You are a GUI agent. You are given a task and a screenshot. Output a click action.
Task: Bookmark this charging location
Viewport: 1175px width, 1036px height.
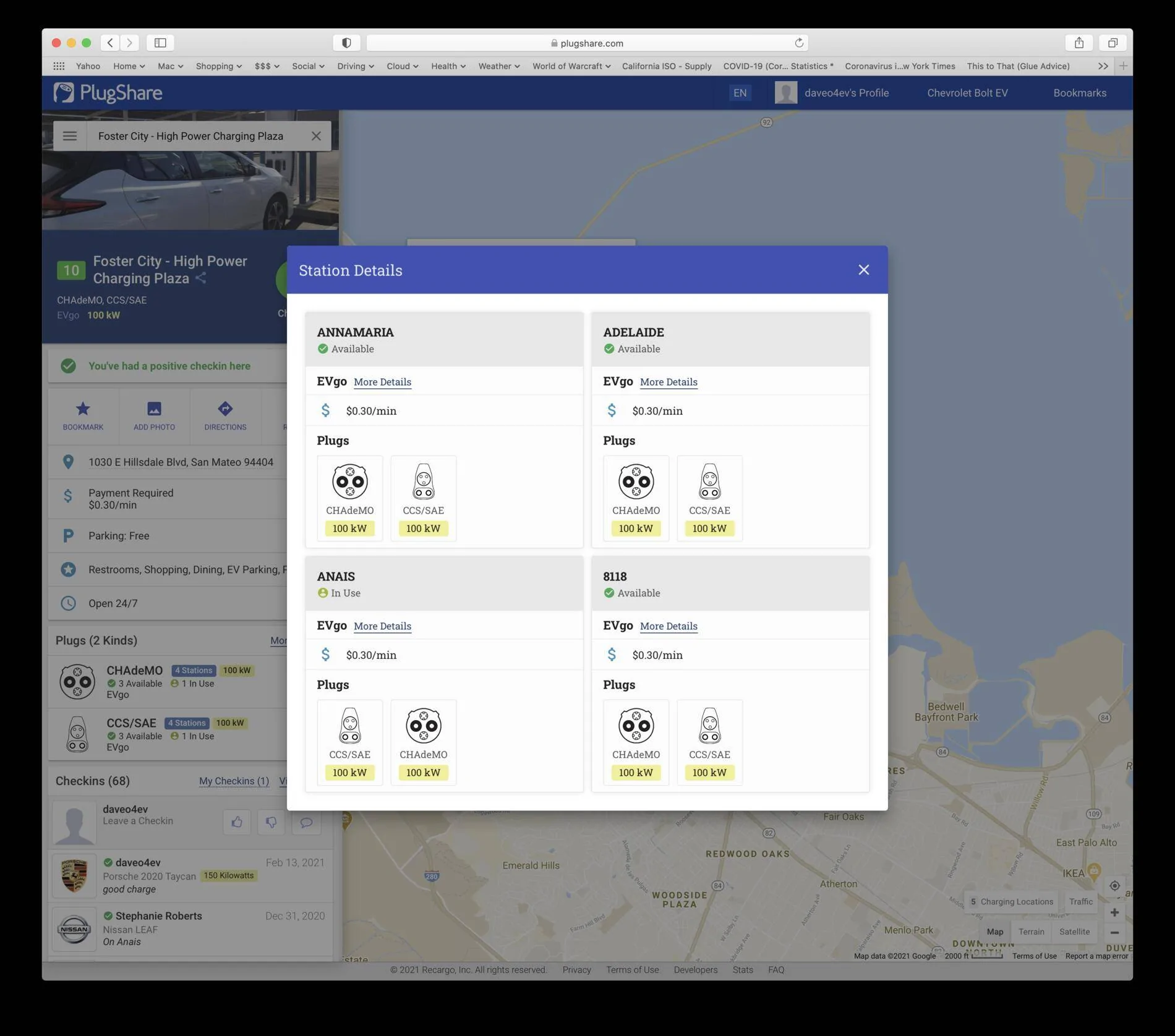point(83,415)
